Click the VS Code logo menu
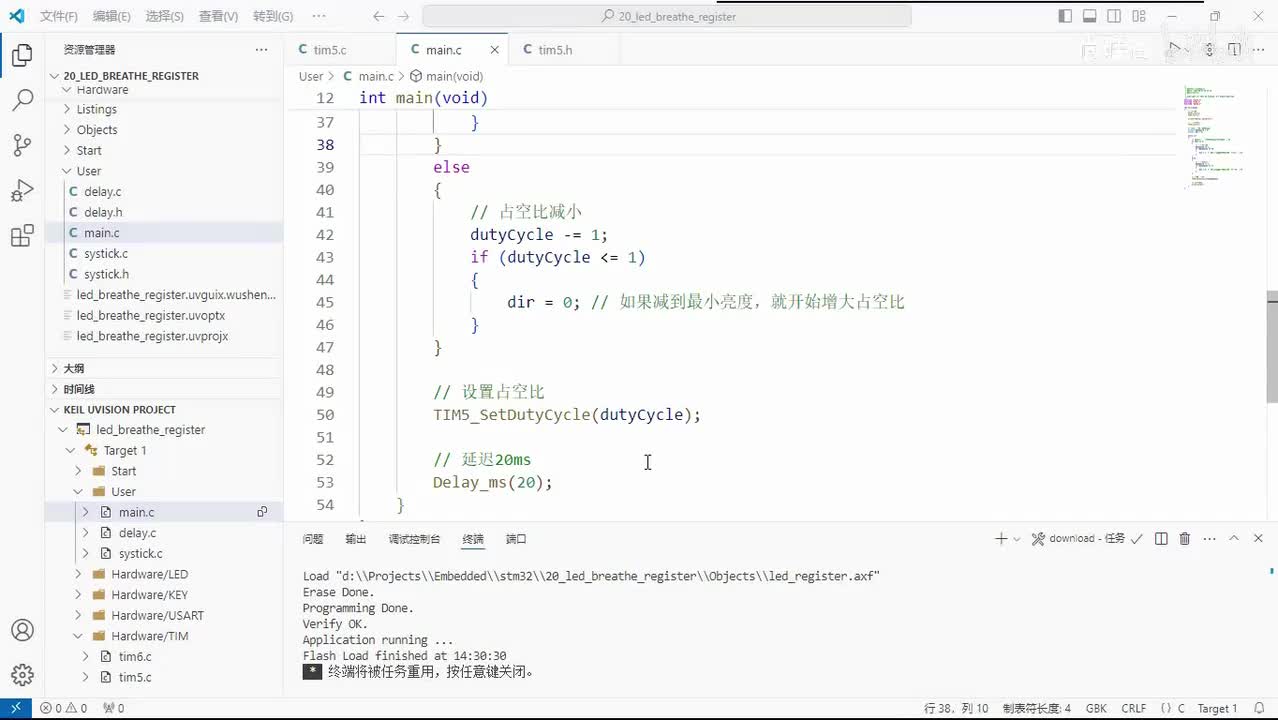The height and width of the screenshot is (720, 1278). [16, 16]
